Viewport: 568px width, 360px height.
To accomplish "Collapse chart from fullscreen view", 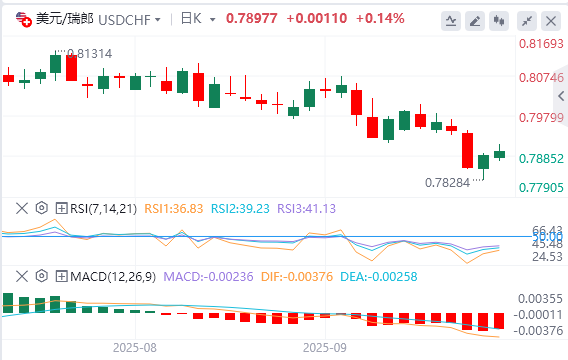I will coord(527,21).
